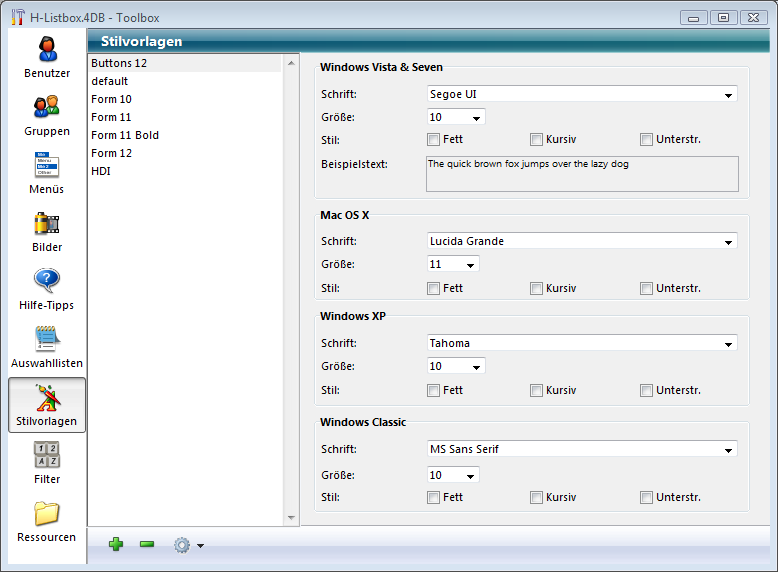This screenshot has width=778, height=572.
Task: Open the gear actions dropdown menu
Action: pos(188,545)
